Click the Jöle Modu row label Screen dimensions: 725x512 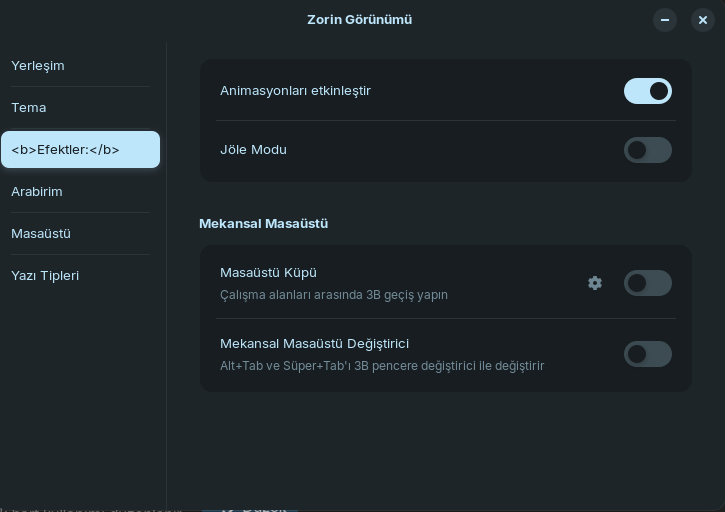(x=253, y=150)
